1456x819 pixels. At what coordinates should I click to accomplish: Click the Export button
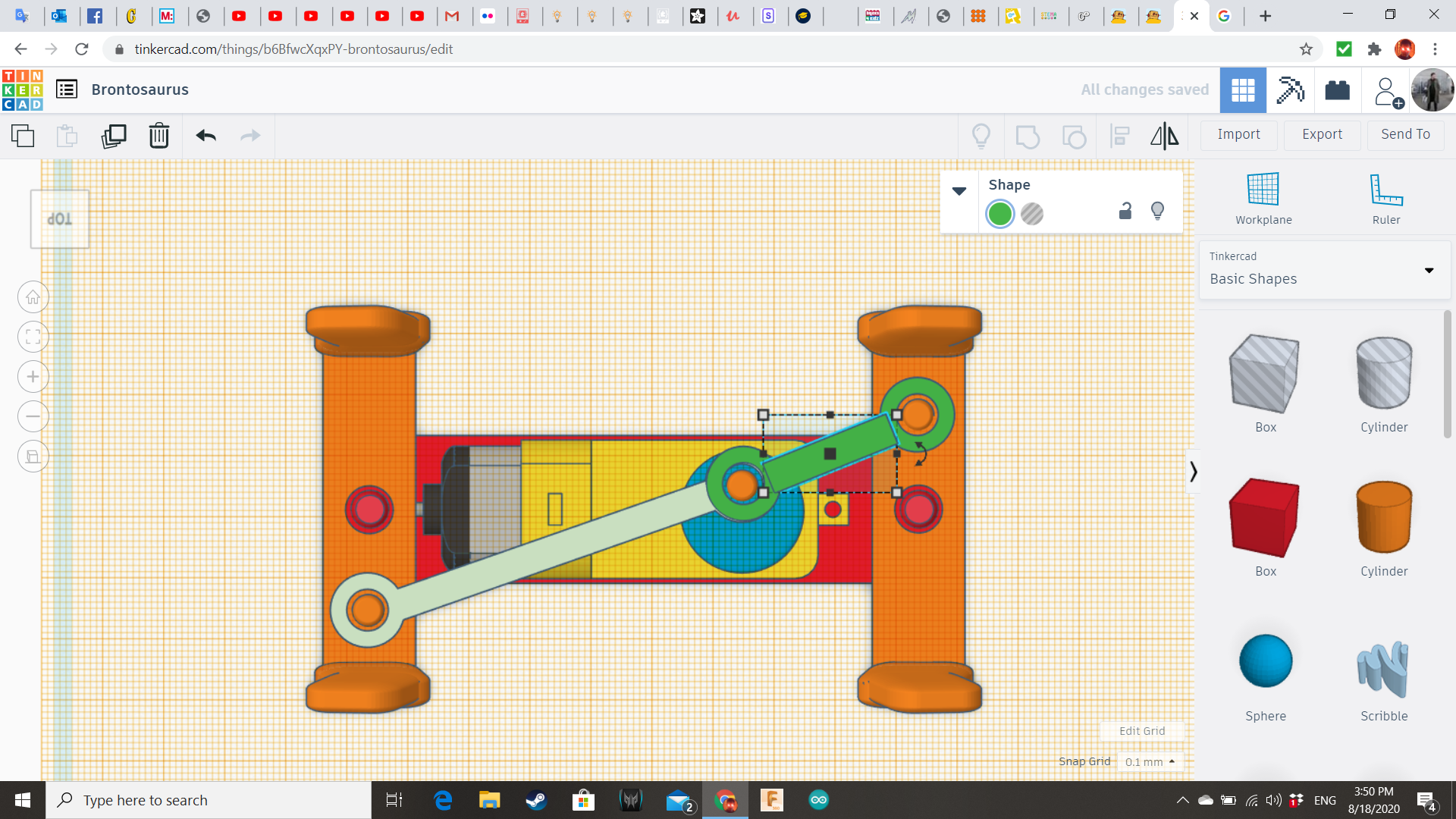click(1322, 134)
